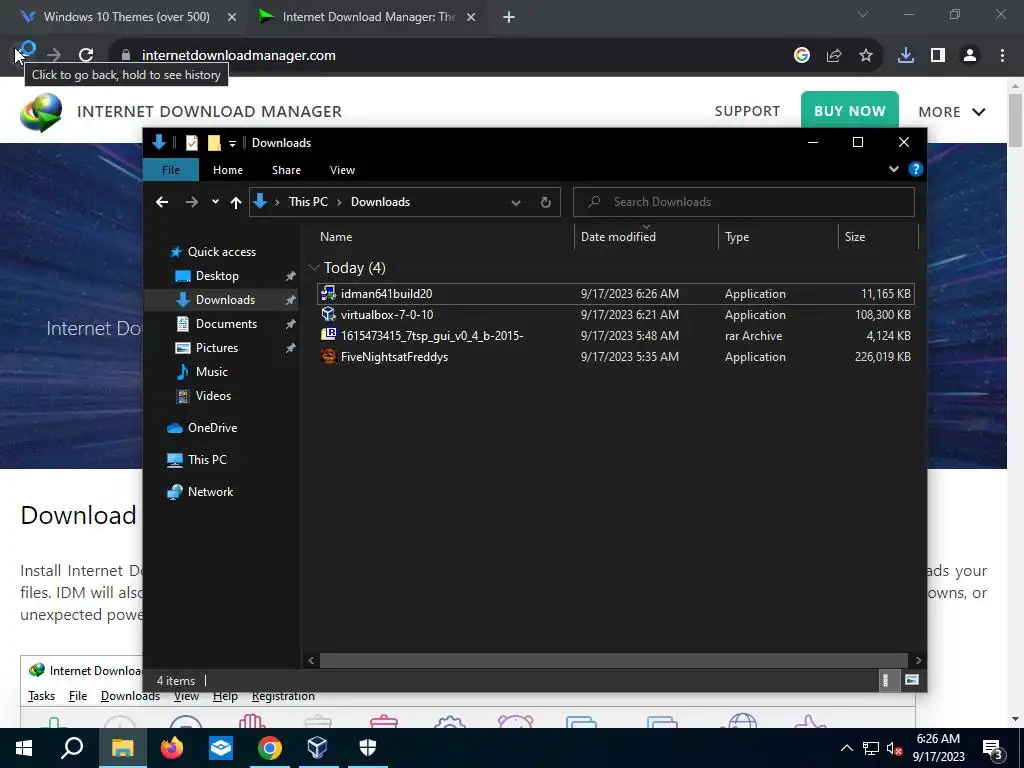
Task: Expand the Explorer ribbon chevron
Action: [893, 169]
